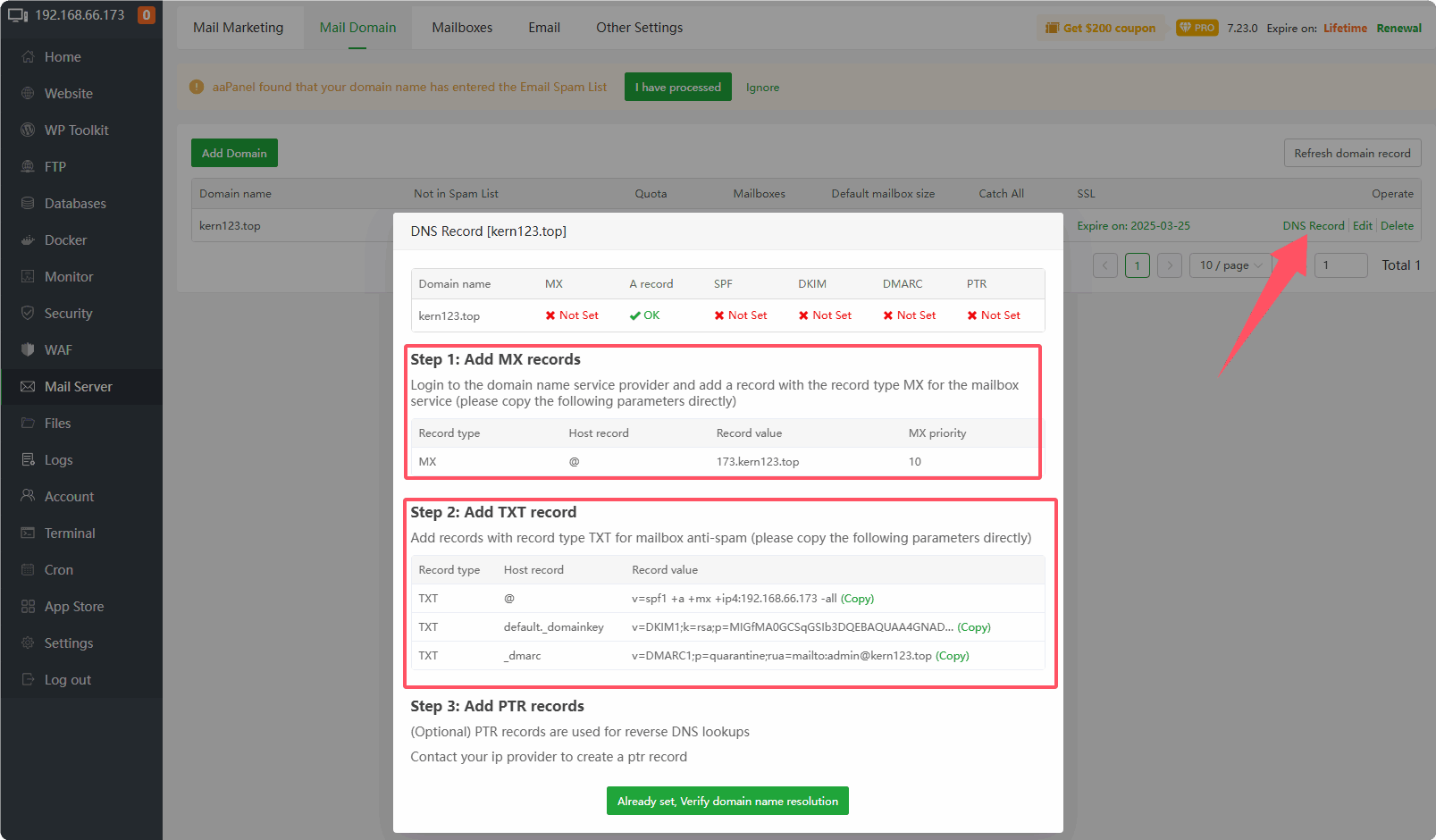Click the Terminal icon in sidebar

[28, 533]
